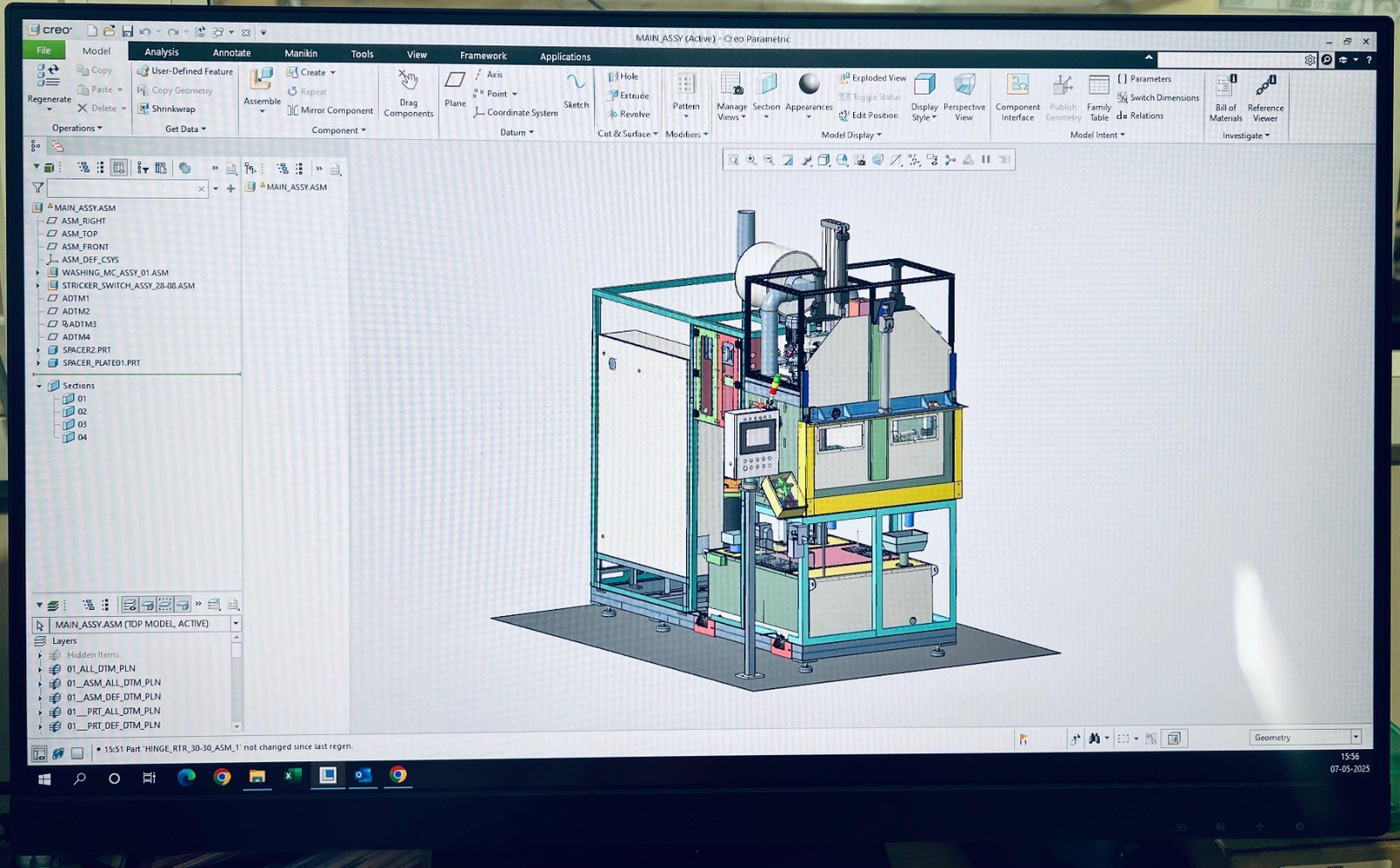Open the Bill of Materials tool

point(1225,87)
